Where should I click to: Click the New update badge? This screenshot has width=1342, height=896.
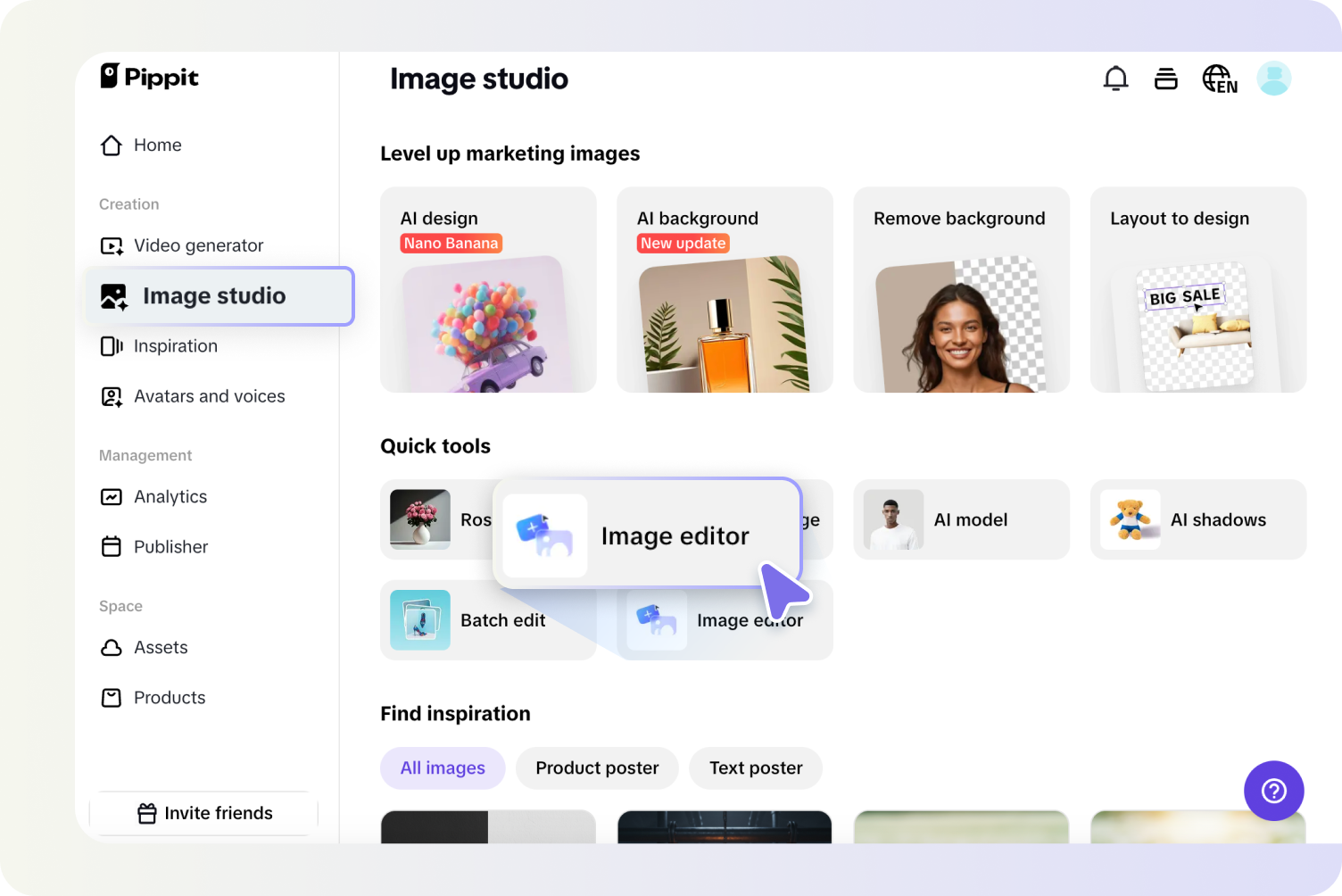coord(683,244)
